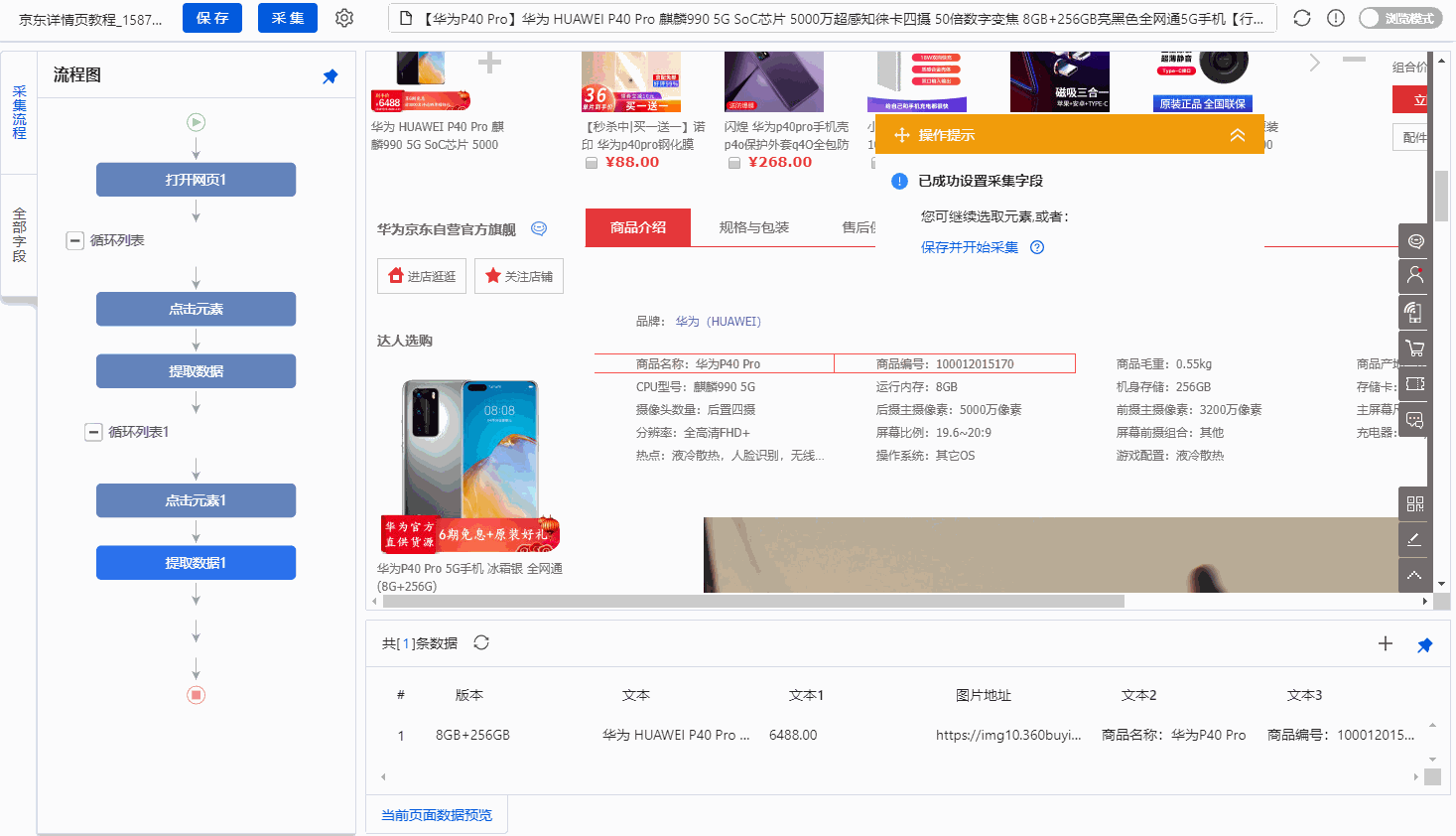Switch to the 规格与包装 tab
The width and height of the screenshot is (1456, 836).
coord(753,227)
